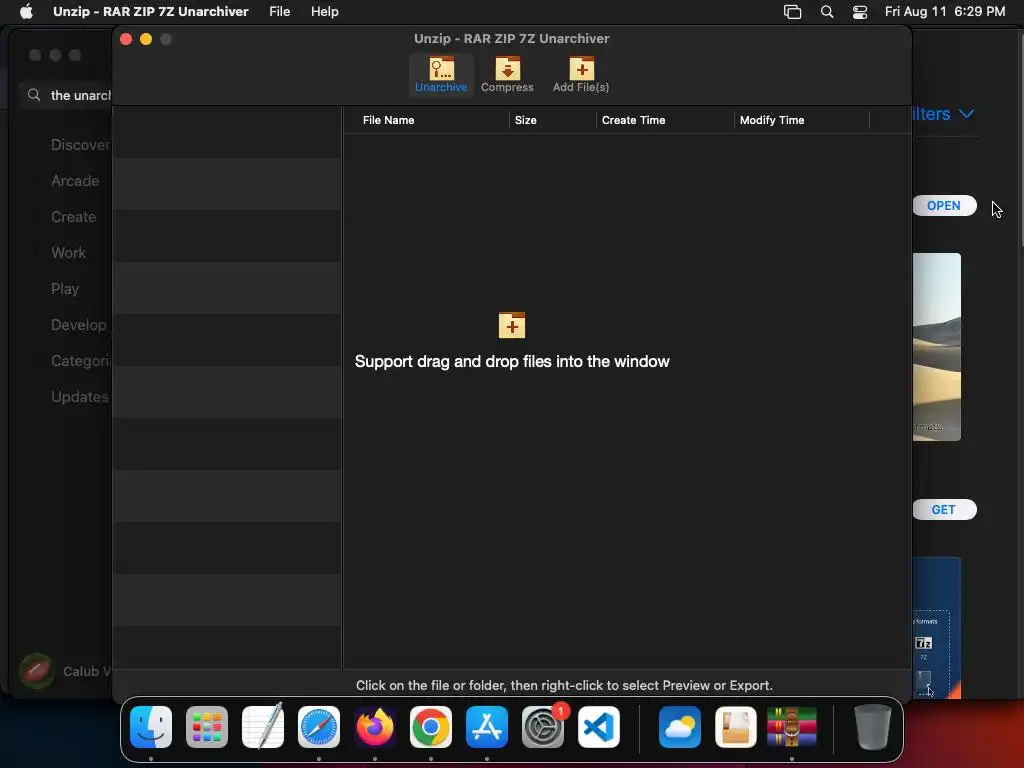The height and width of the screenshot is (768, 1024).
Task: Open System Settings from the Dock
Action: [543, 726]
